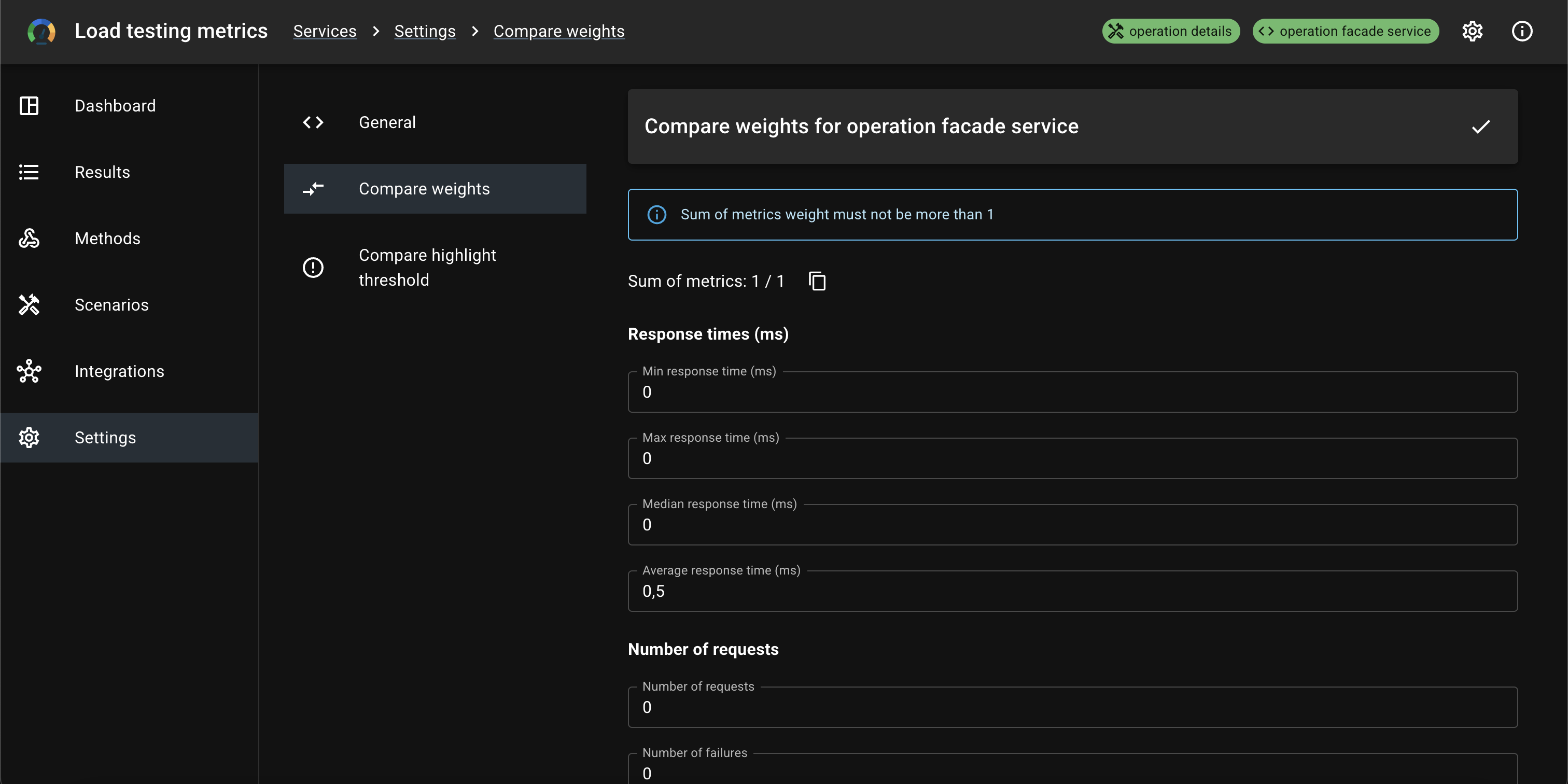1568x784 pixels.
Task: Follow the Settings breadcrumb link
Action: click(424, 31)
